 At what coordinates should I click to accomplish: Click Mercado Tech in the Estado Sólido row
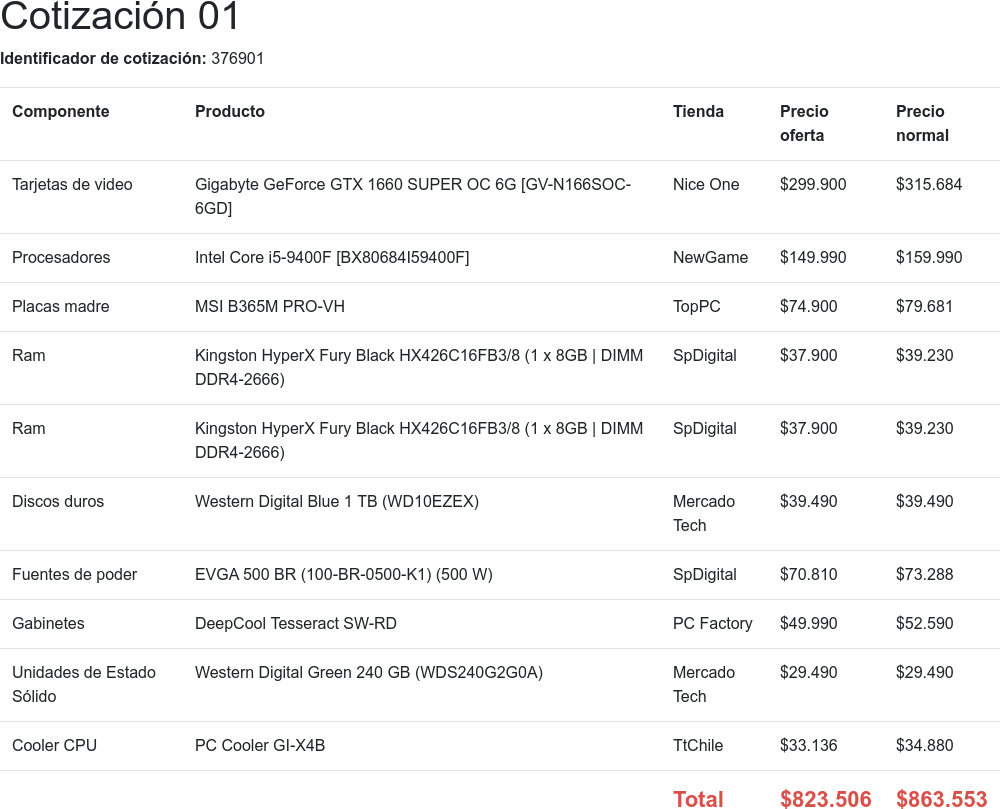pos(703,685)
